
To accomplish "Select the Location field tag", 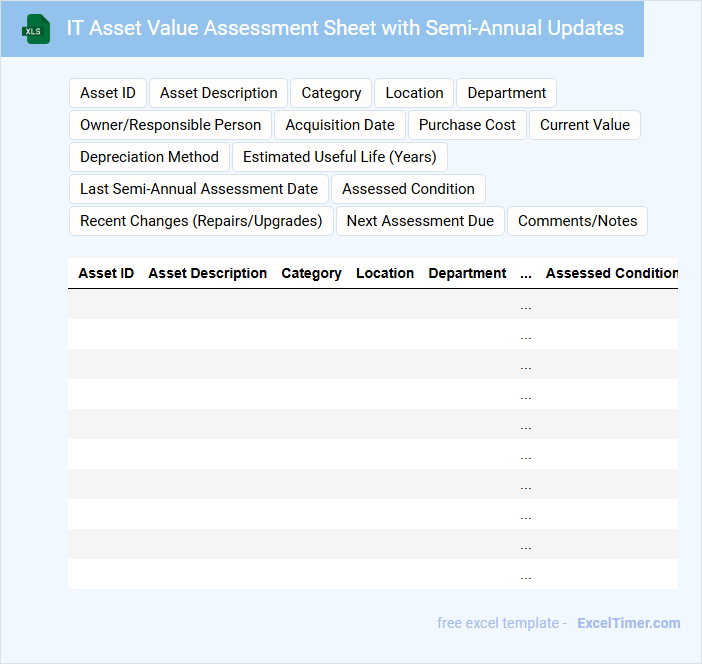I will coord(414,93).
